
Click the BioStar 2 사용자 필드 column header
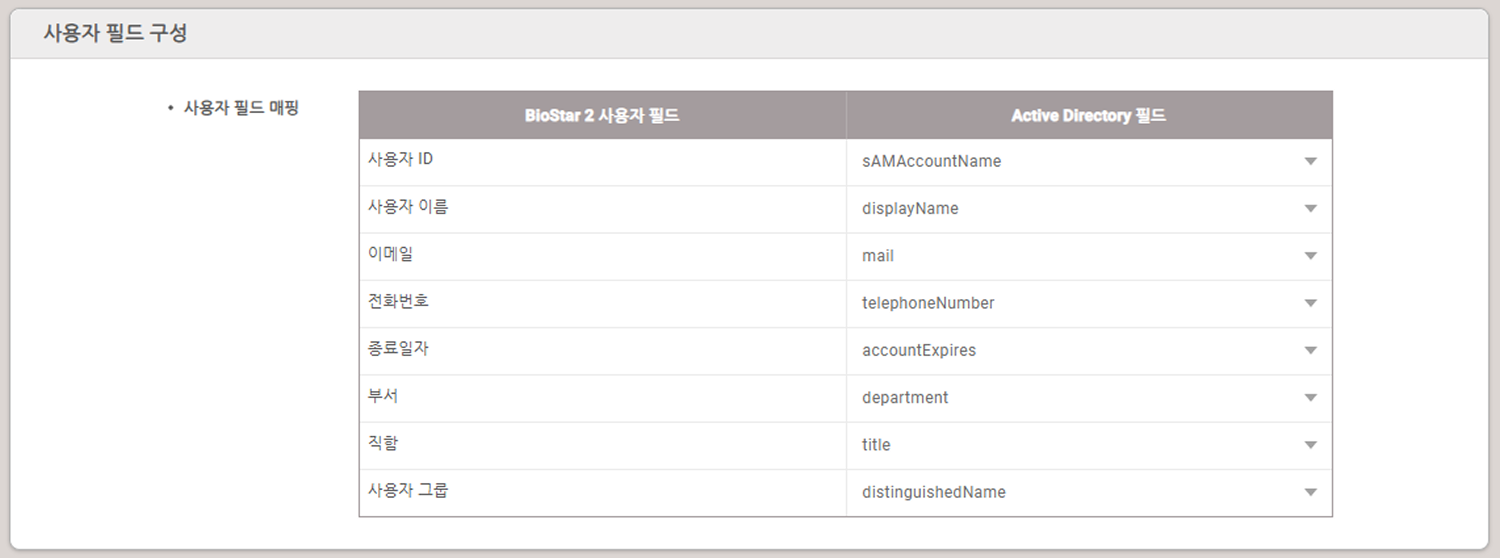602,115
